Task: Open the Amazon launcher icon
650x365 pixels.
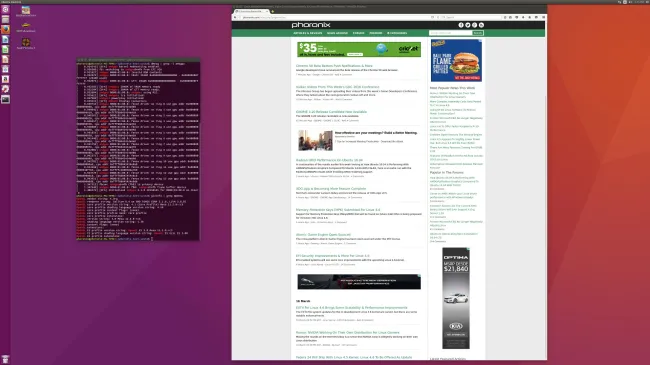Action: click(x=5, y=79)
